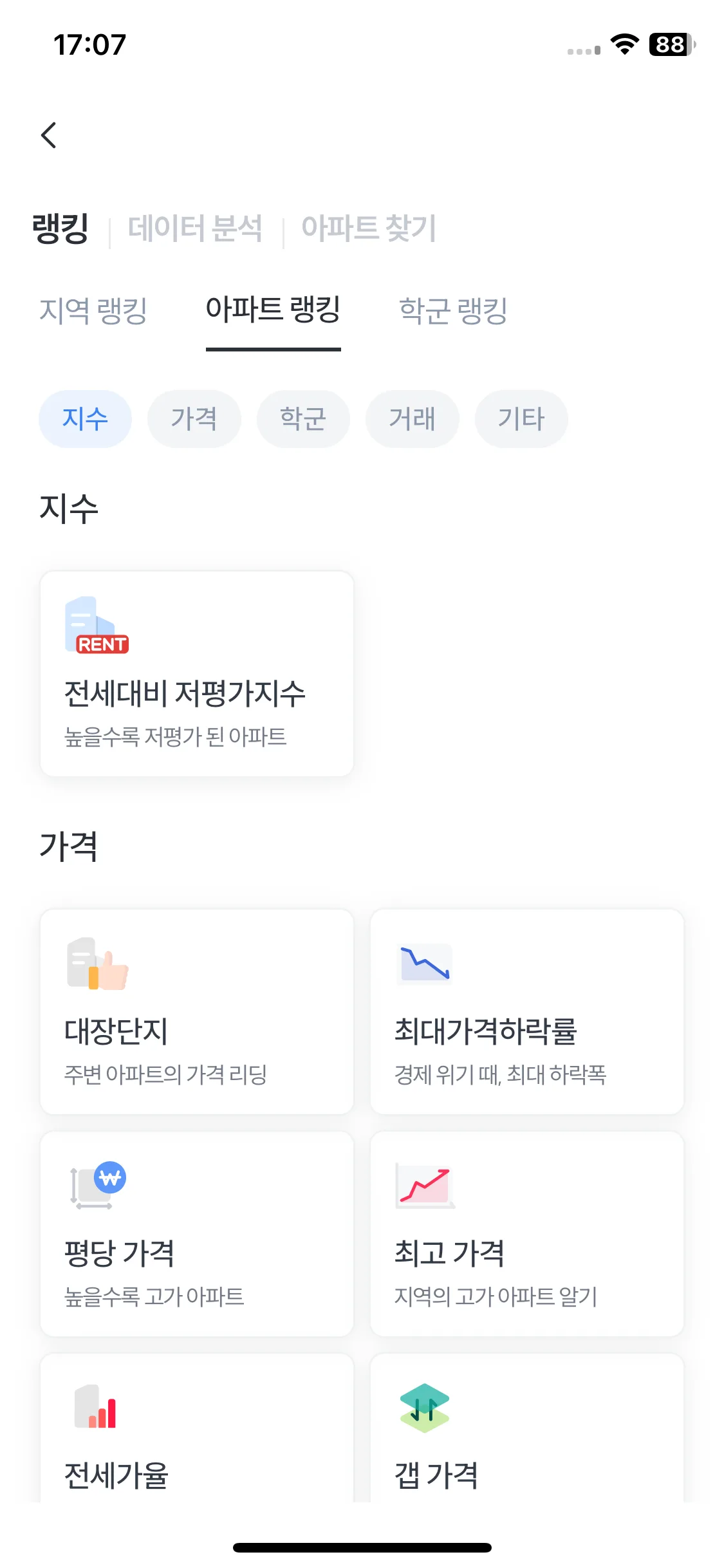Switch to the 학군 랭킹 tab

click(454, 311)
